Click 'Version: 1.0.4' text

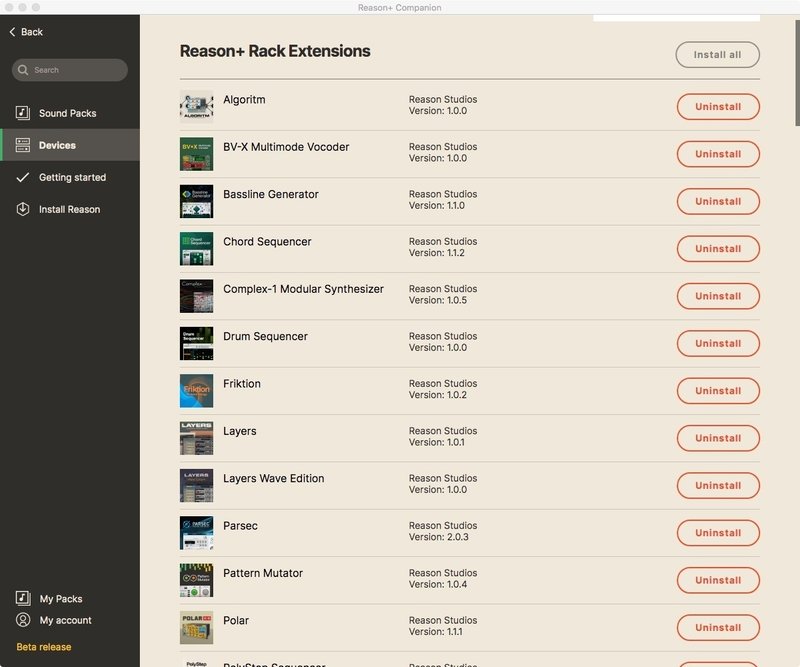click(x=438, y=584)
